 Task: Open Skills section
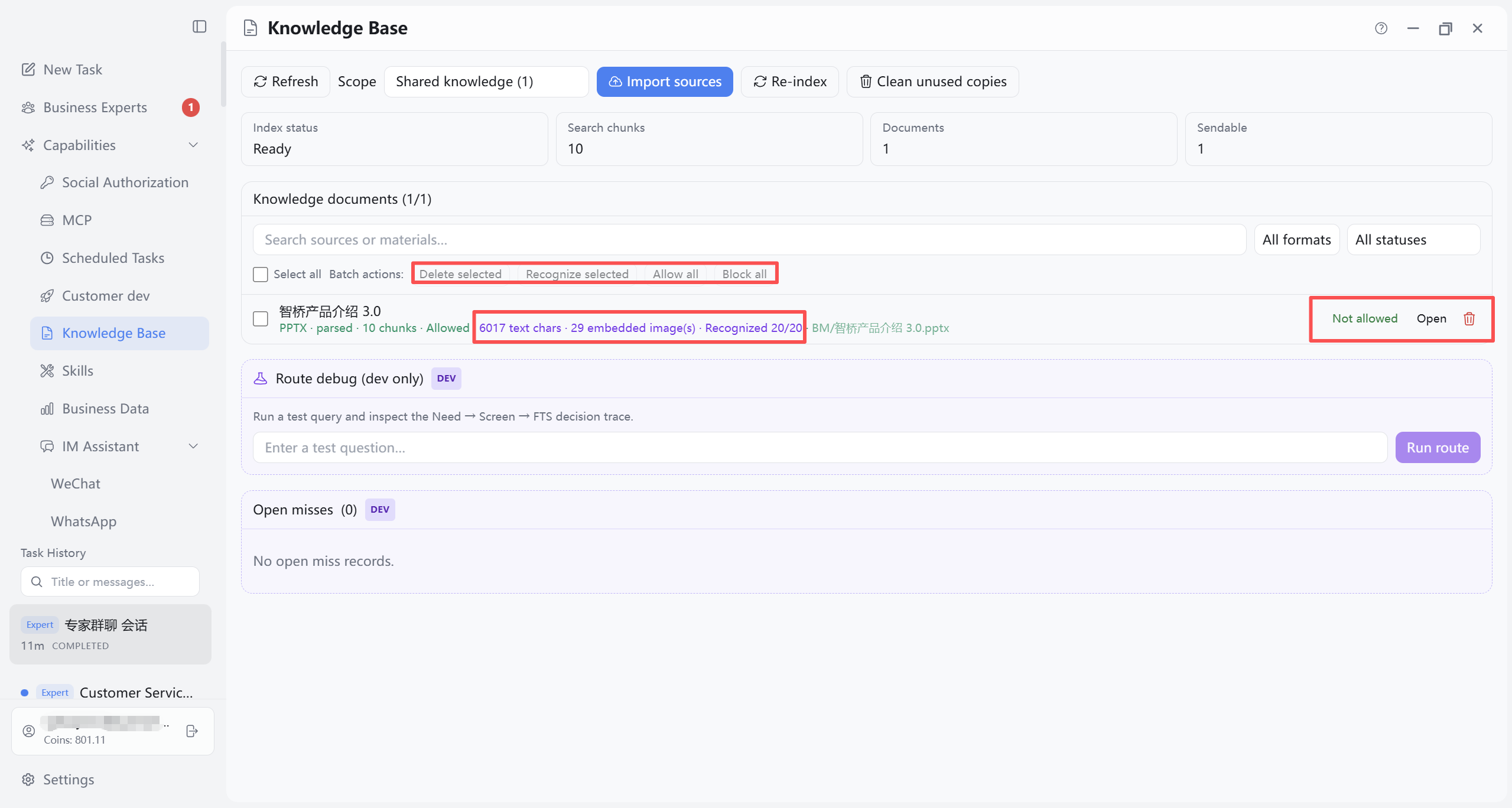tap(77, 371)
